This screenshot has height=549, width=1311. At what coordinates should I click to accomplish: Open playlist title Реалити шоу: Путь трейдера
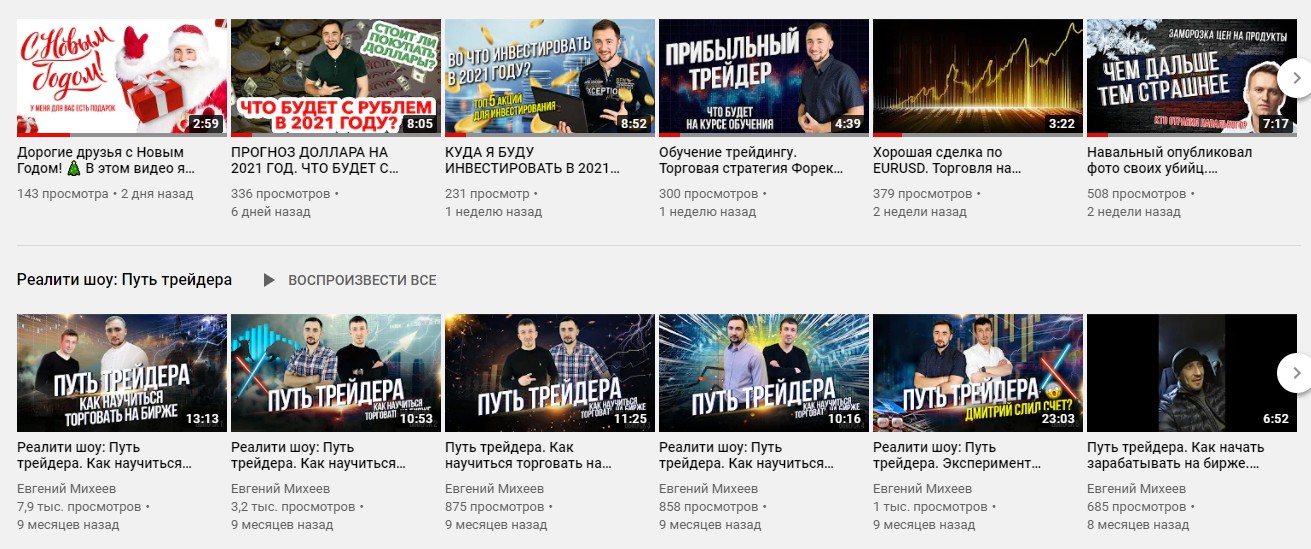124,280
